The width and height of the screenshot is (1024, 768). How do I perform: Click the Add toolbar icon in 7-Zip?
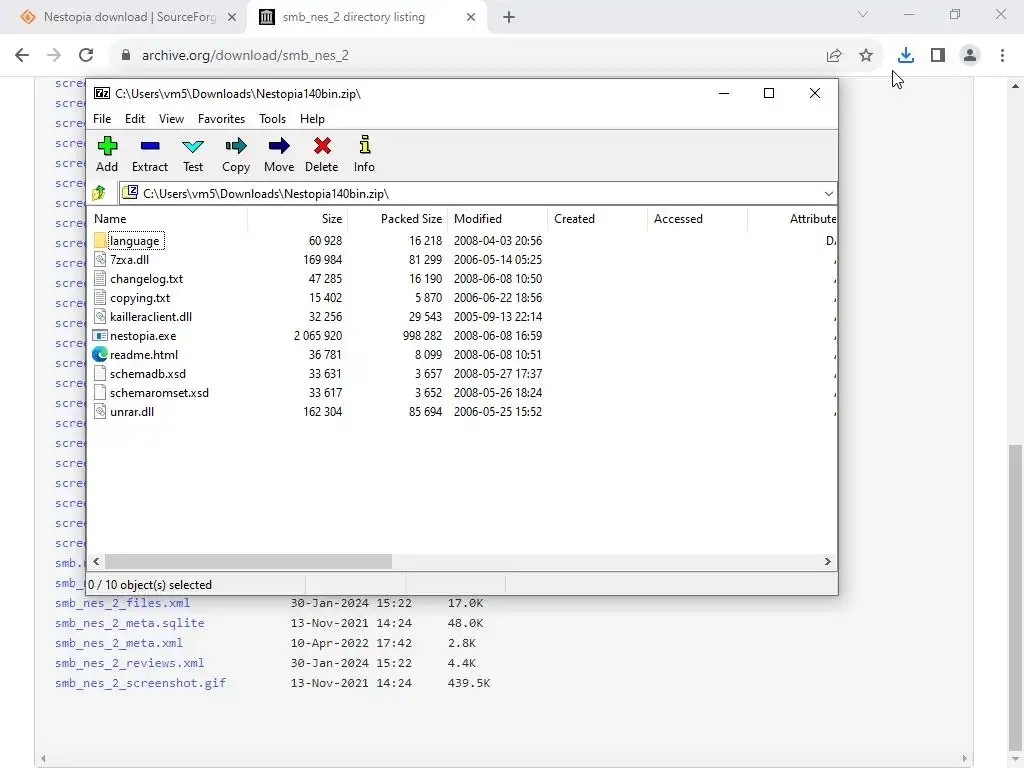coord(107,146)
